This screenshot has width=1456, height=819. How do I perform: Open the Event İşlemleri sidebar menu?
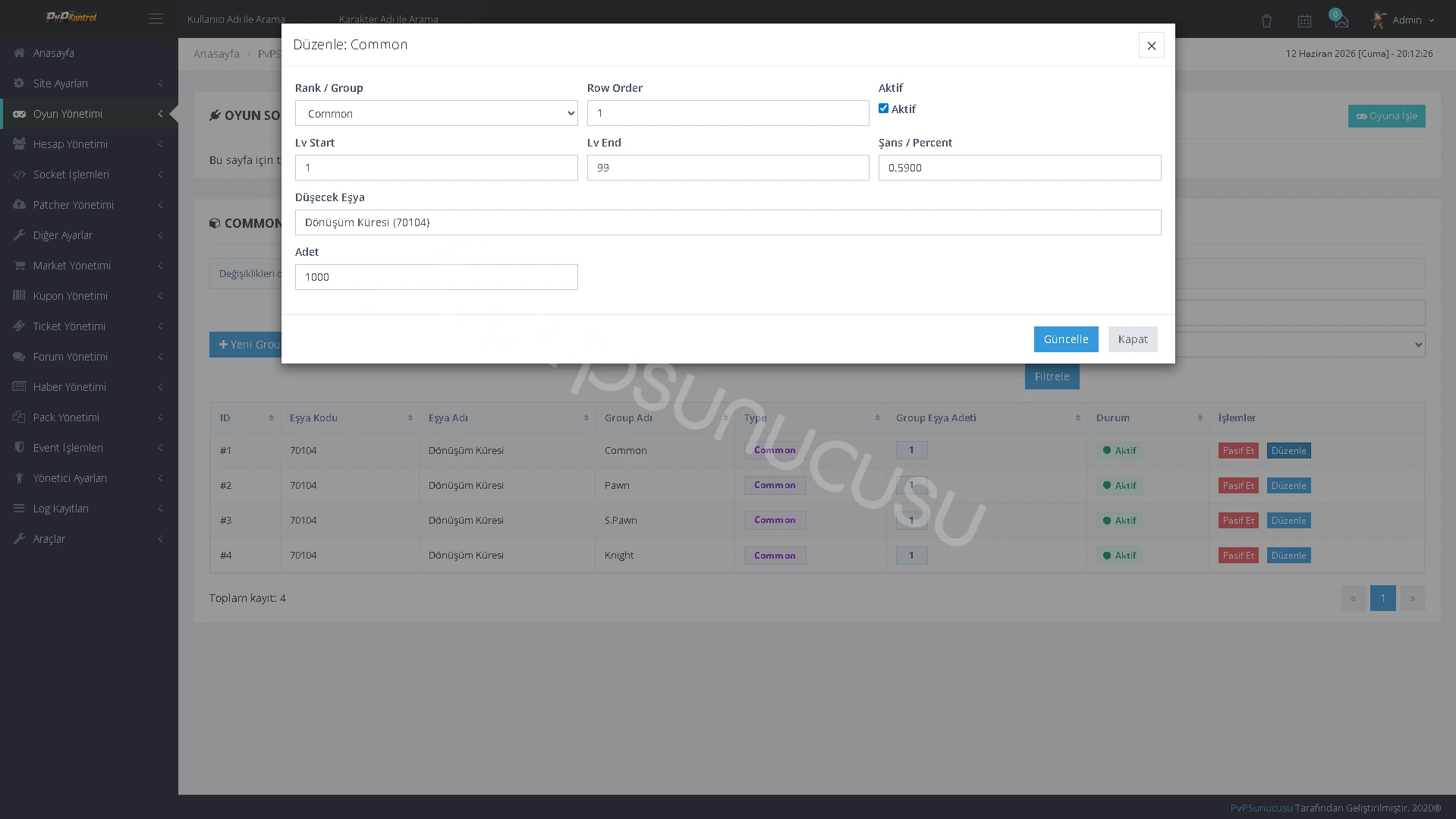pos(89,448)
